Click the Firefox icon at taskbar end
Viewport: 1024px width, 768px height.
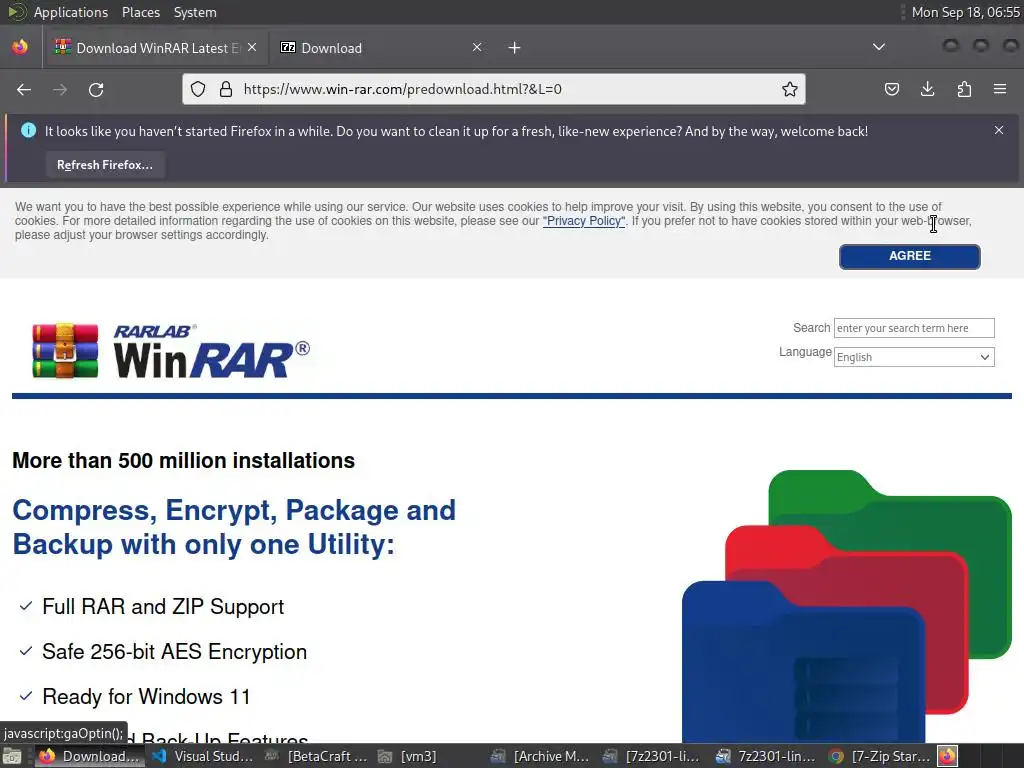948,756
